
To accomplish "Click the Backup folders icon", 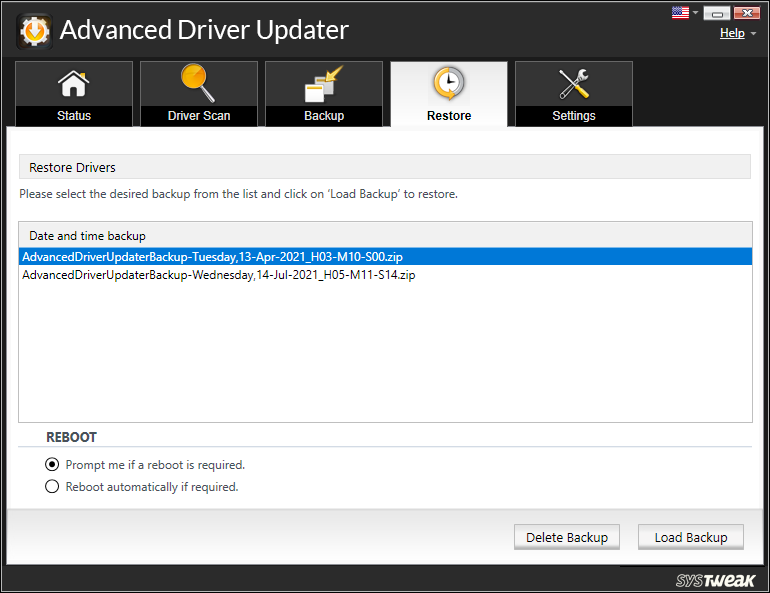I will [324, 84].
